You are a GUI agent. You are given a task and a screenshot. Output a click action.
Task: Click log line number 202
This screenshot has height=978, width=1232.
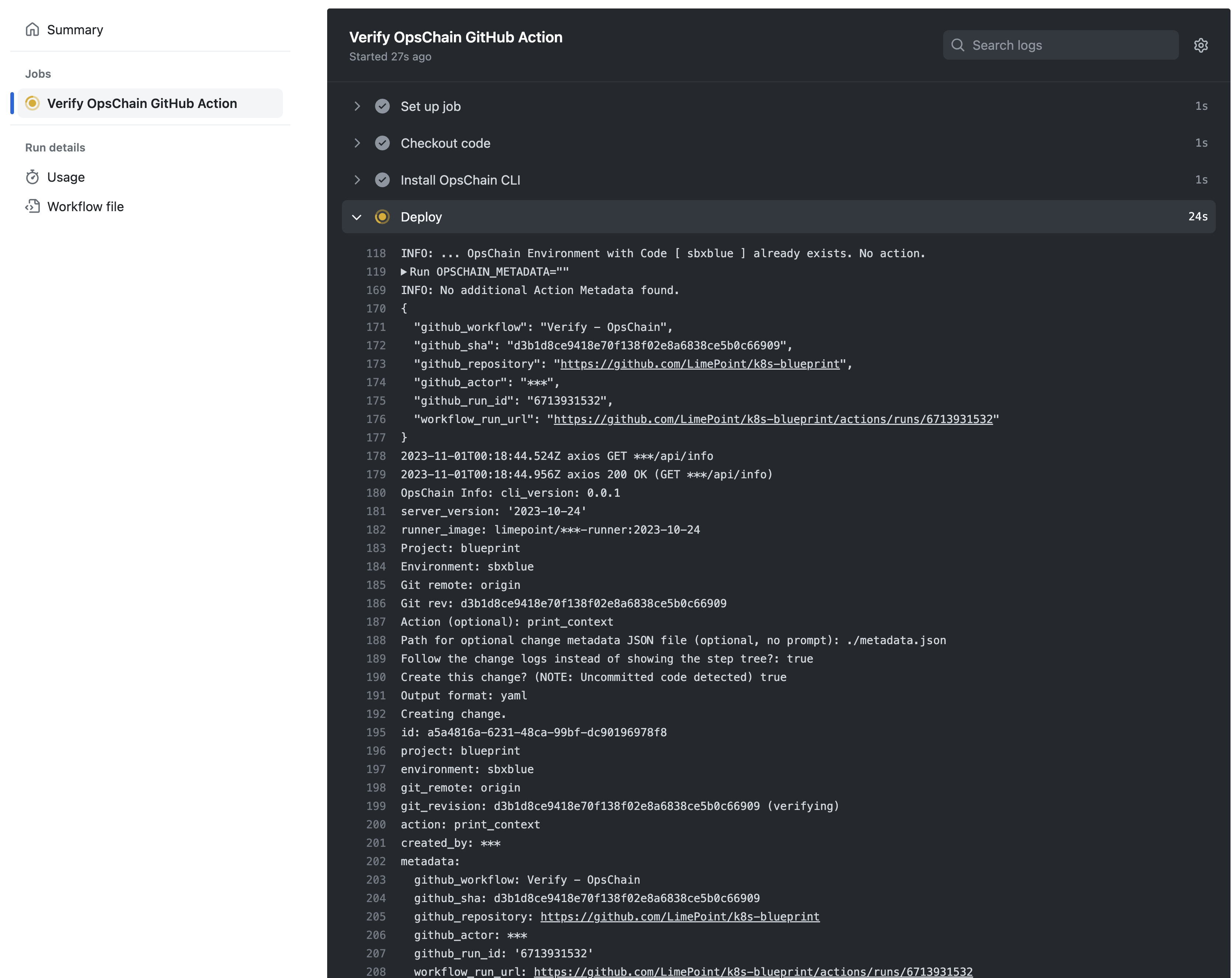(376, 862)
